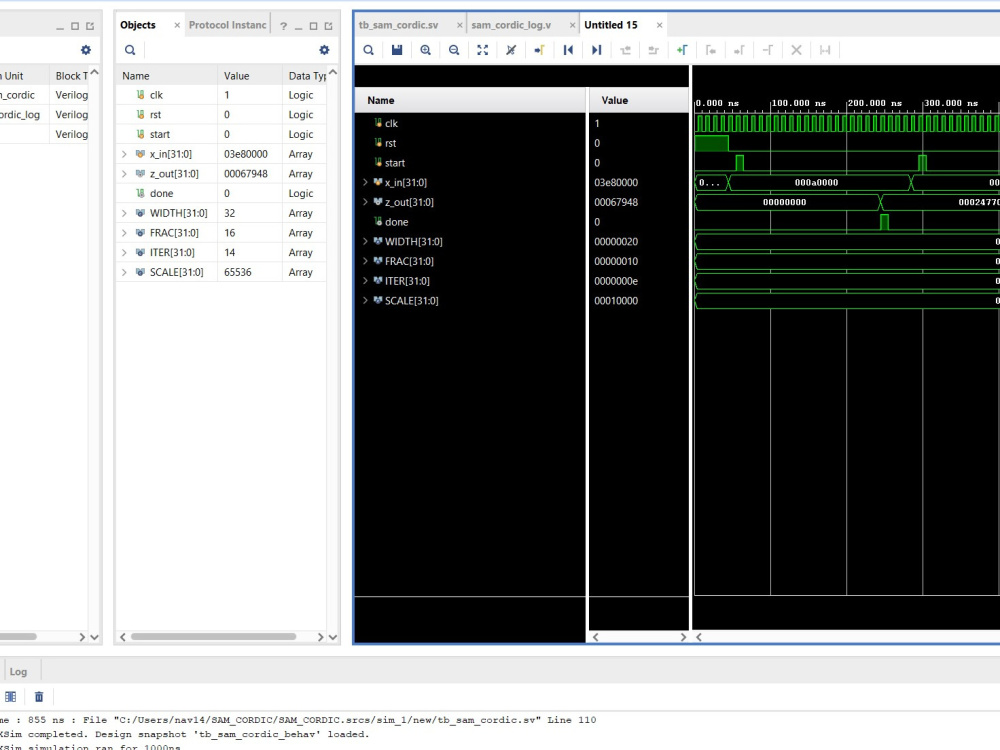The height and width of the screenshot is (750, 1000).
Task: Expand ITER[31:0] in waveform names
Action: 365,281
